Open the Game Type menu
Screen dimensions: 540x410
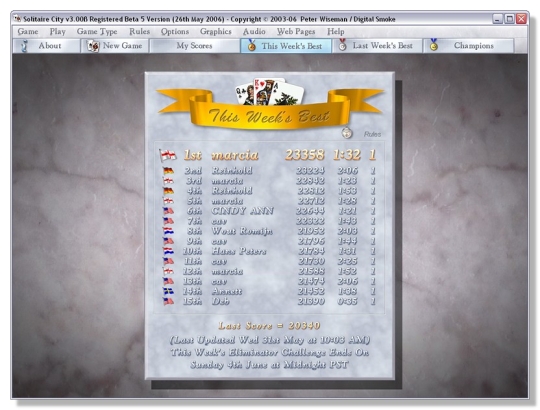(97, 32)
